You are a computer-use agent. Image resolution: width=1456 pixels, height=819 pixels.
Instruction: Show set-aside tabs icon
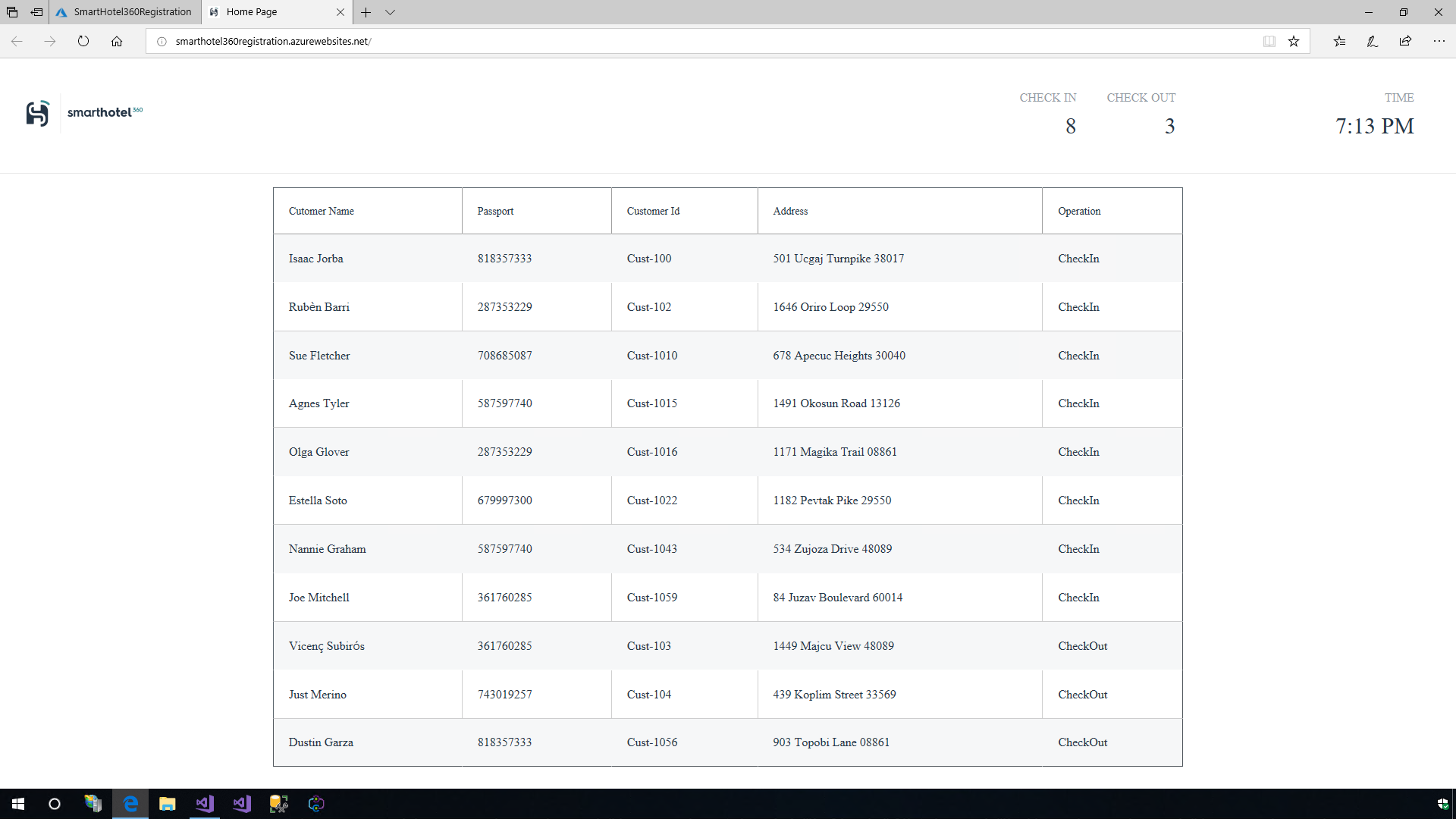12,12
